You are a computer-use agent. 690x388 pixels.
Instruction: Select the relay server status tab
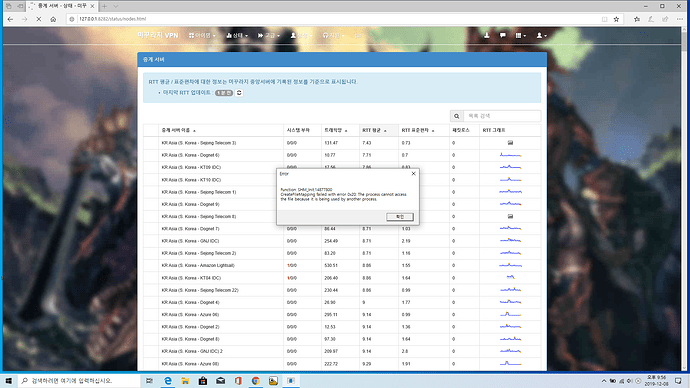pyautogui.click(x=62, y=6)
